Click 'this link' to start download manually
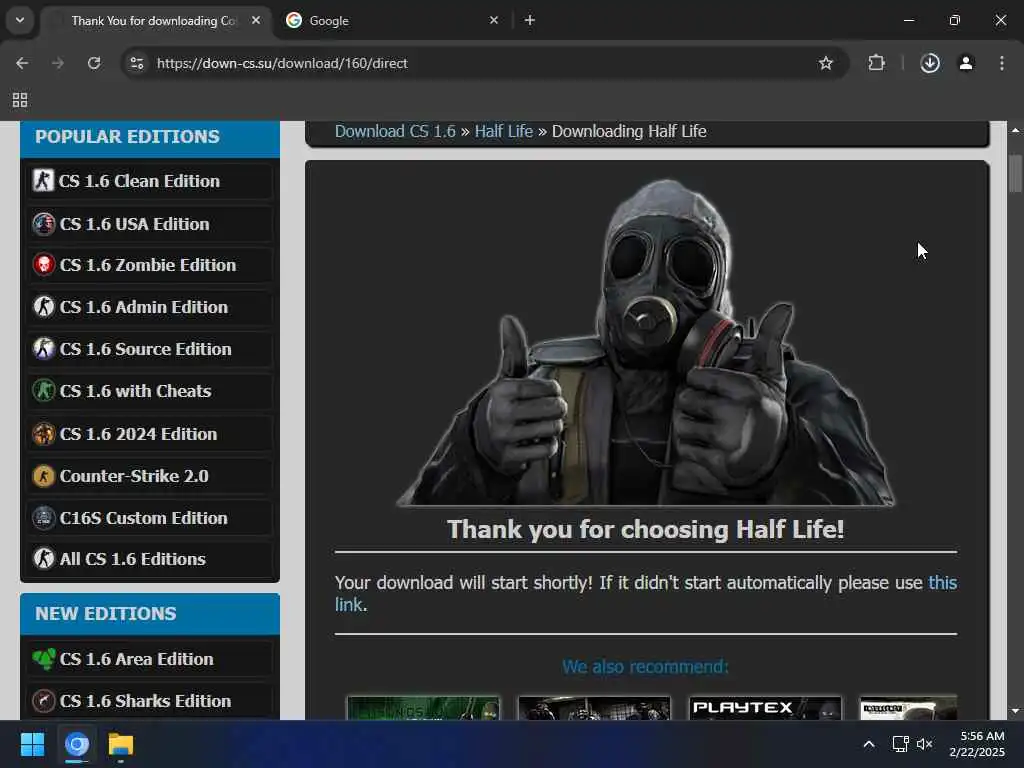 (x=943, y=583)
